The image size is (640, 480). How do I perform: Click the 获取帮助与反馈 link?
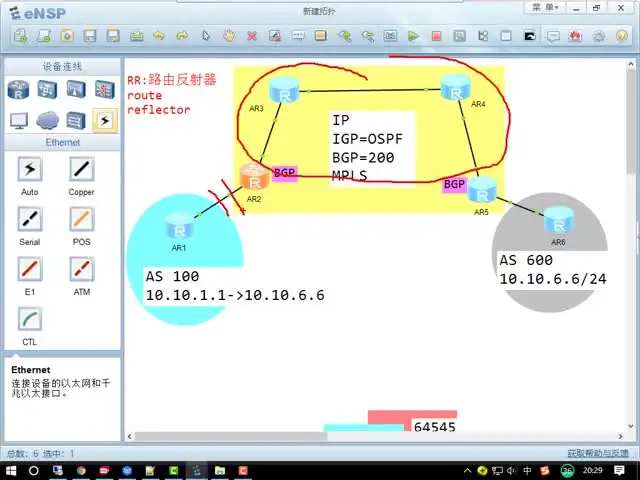coord(600,453)
